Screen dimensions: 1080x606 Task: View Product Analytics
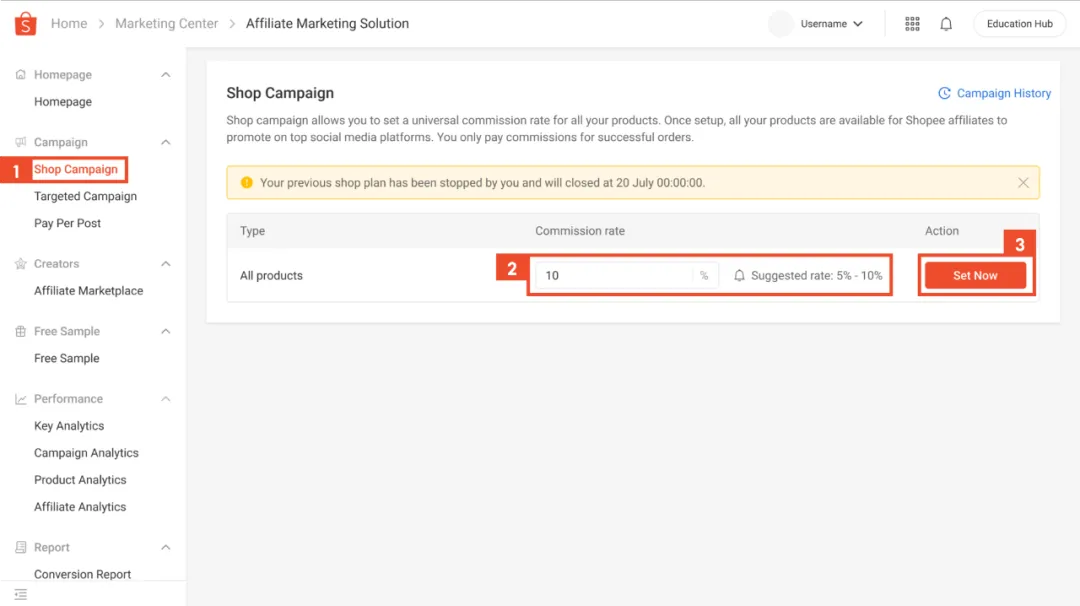click(80, 479)
